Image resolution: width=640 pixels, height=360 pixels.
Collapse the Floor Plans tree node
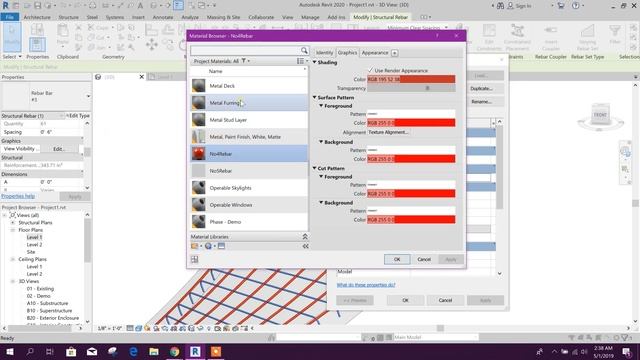[x=13, y=230]
